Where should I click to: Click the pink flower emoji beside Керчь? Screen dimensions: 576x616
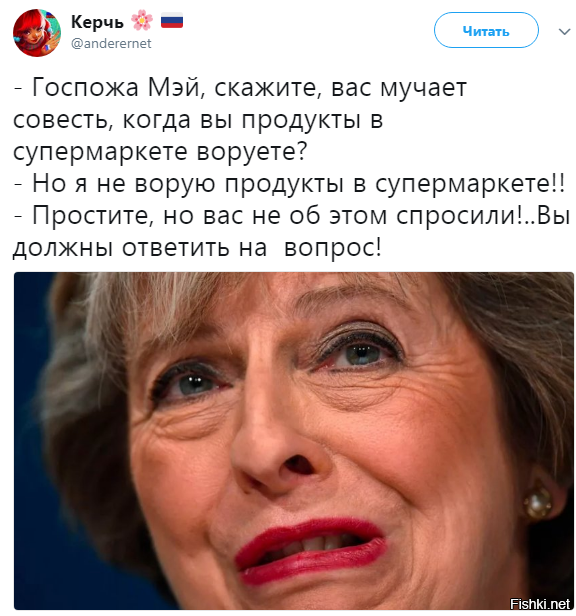pos(142,20)
